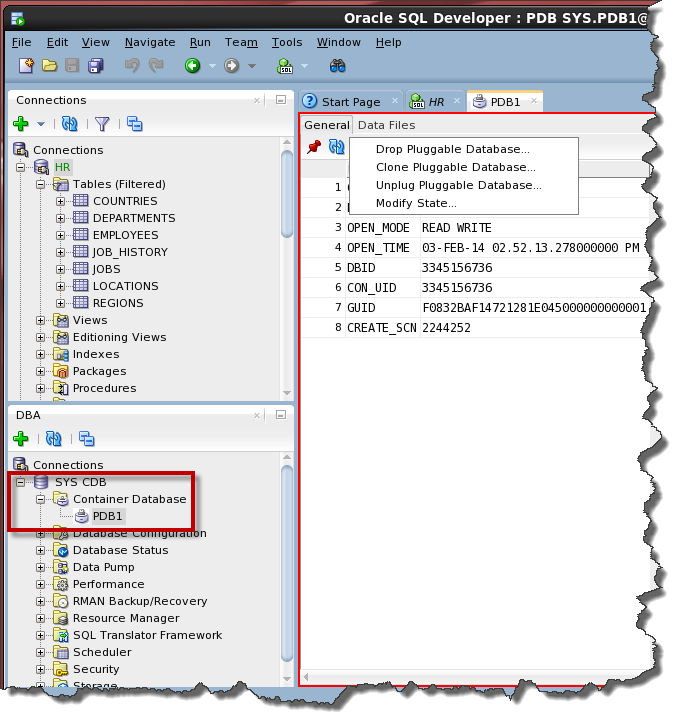Click green plus icon in DBA panel
The image size is (684, 723).
pos(21,439)
